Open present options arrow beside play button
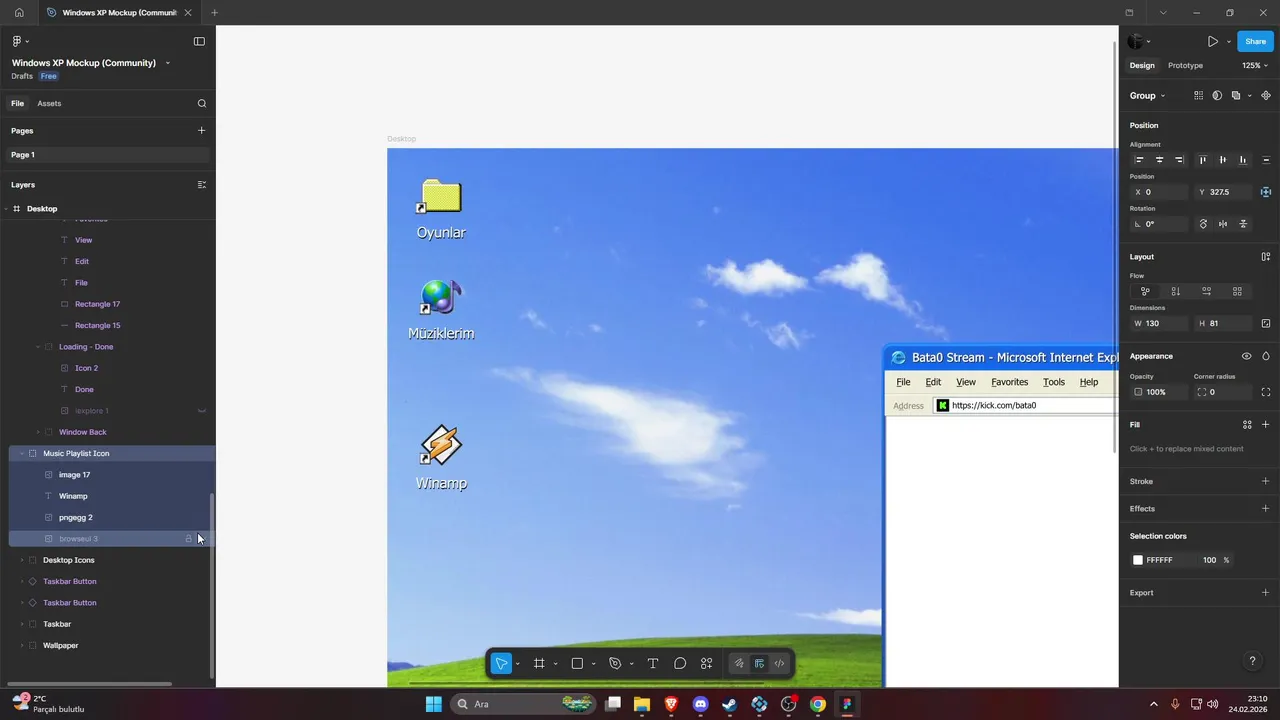The width and height of the screenshot is (1280, 720). tap(1229, 41)
